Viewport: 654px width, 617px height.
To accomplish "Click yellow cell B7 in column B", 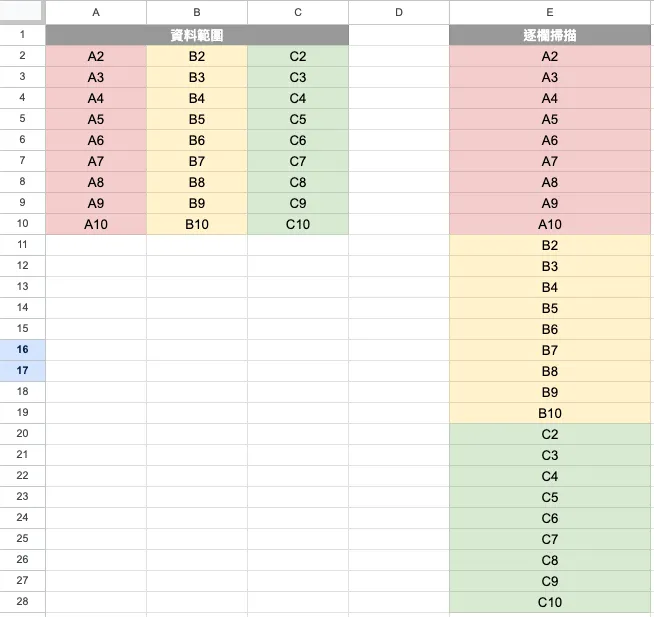I will point(197,161).
